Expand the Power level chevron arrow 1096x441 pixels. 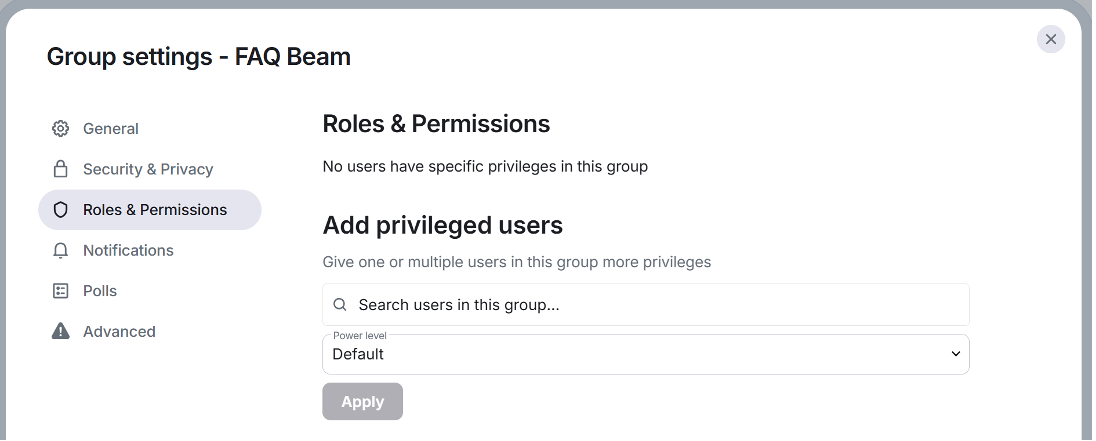pos(956,354)
